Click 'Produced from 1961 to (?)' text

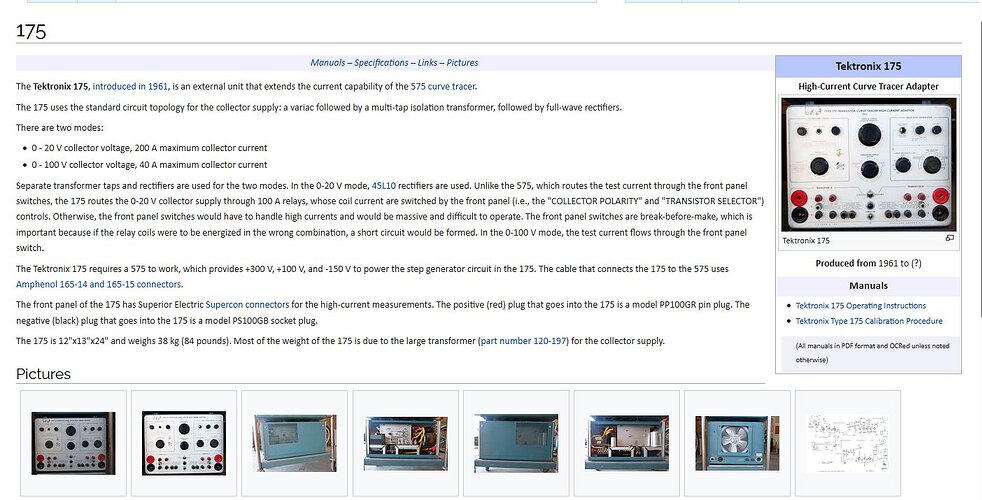(868, 264)
